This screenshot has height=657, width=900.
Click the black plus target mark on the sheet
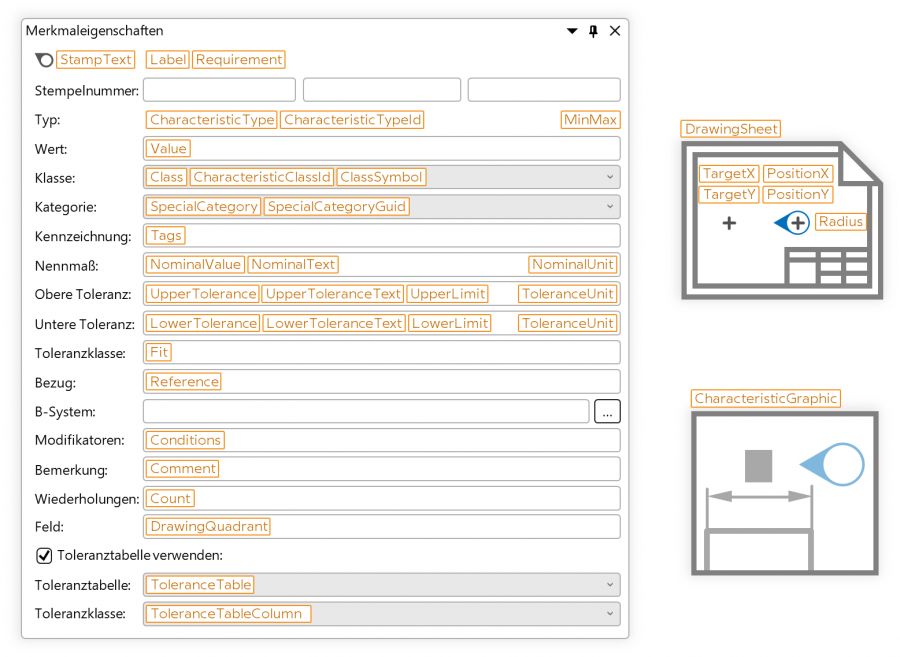click(729, 223)
